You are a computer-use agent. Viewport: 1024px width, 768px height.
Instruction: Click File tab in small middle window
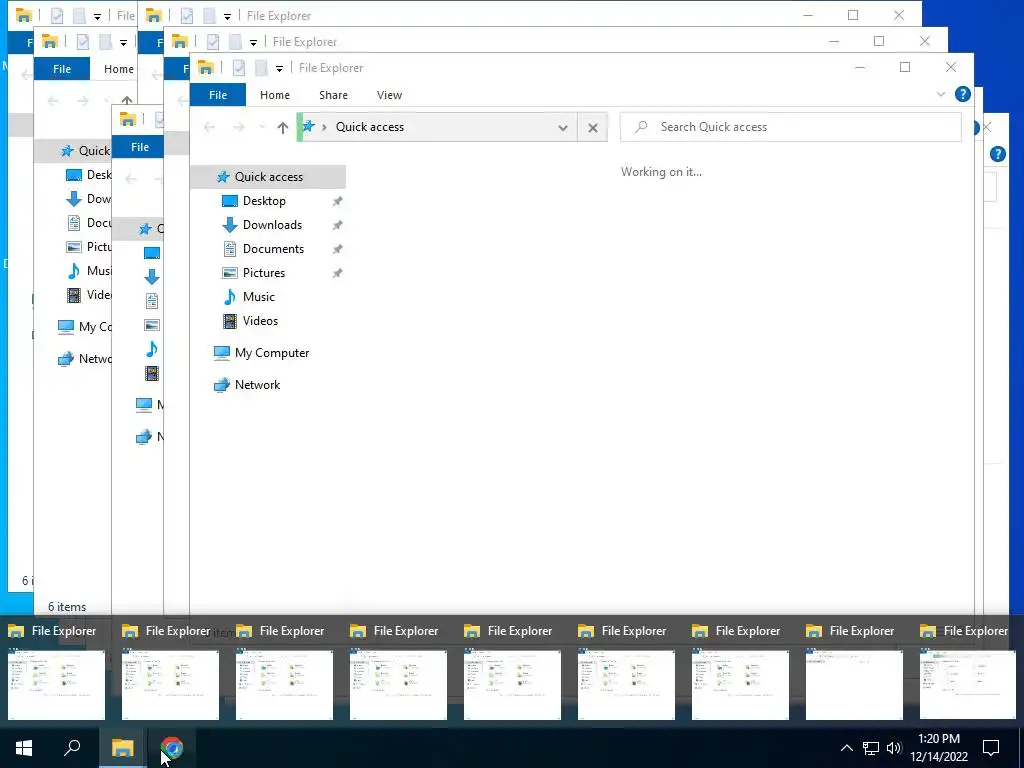140,147
